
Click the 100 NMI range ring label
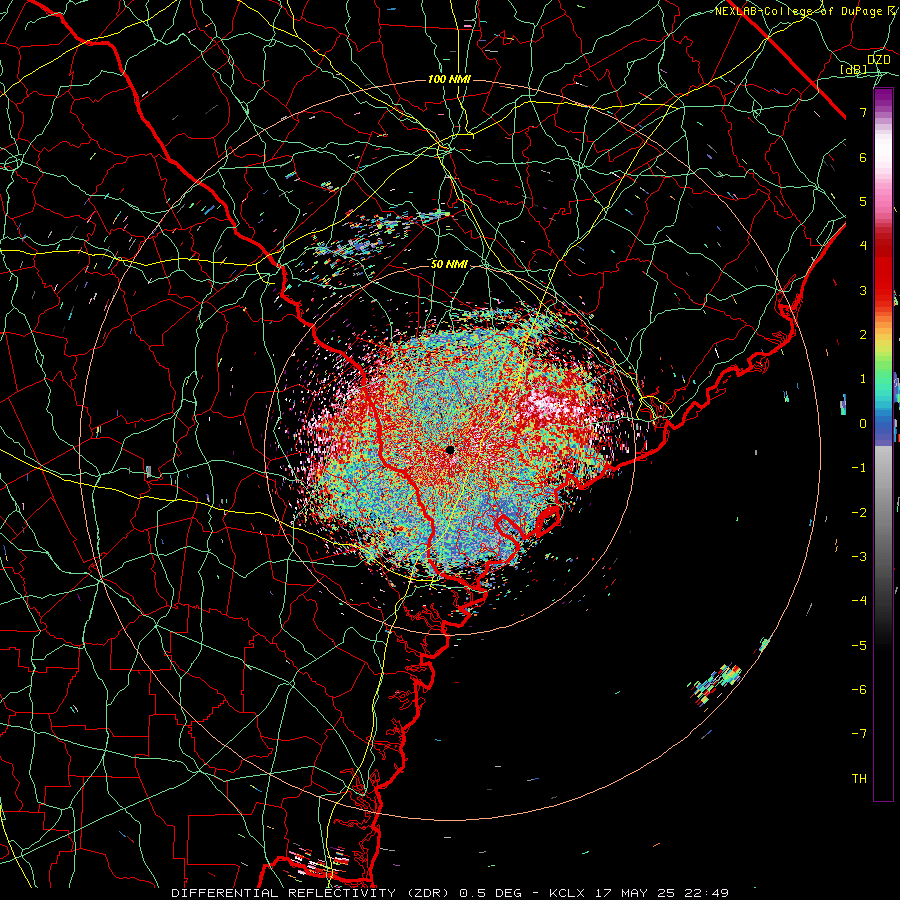coord(449,79)
